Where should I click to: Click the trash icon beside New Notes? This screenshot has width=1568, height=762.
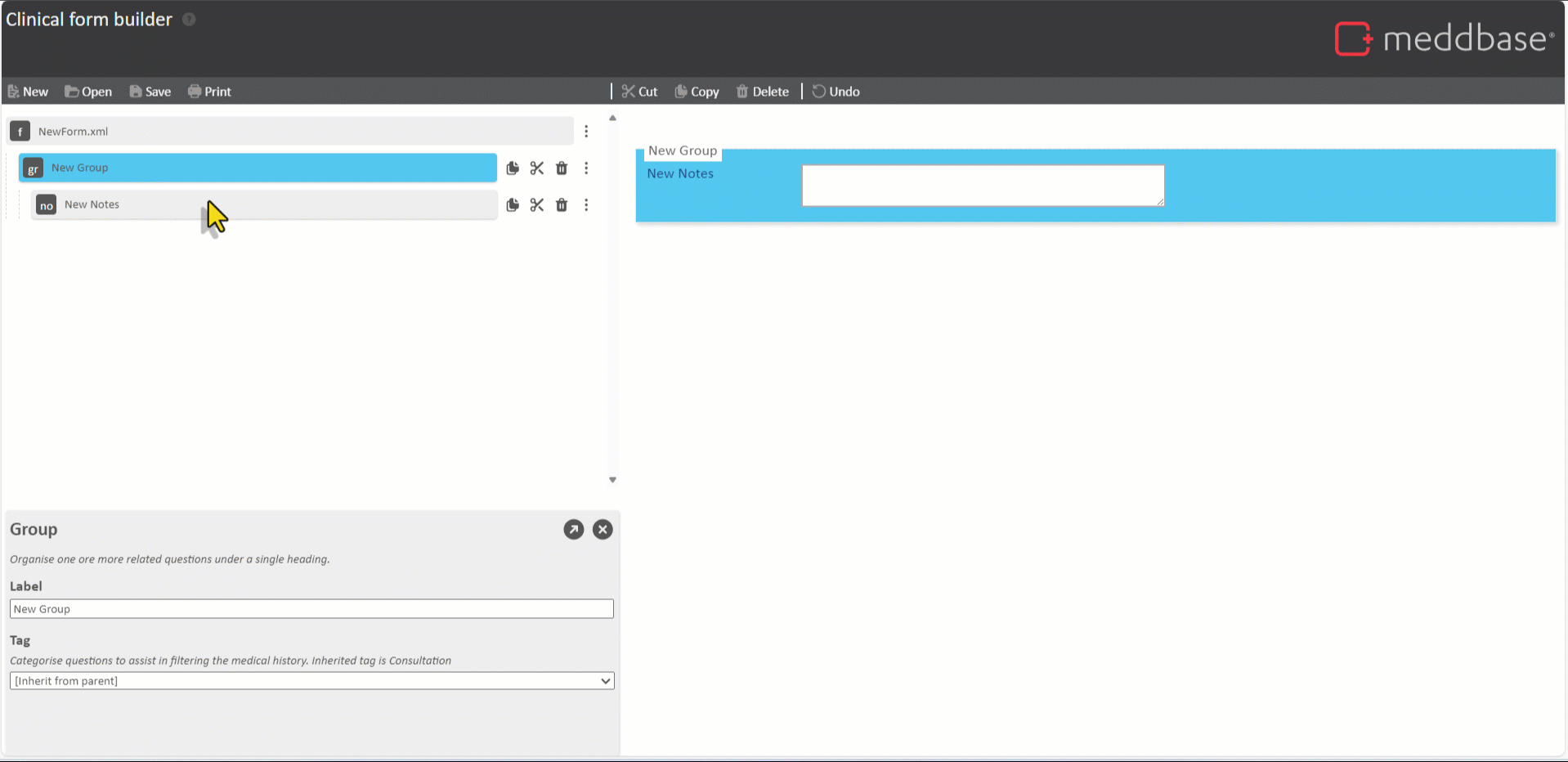pos(562,205)
